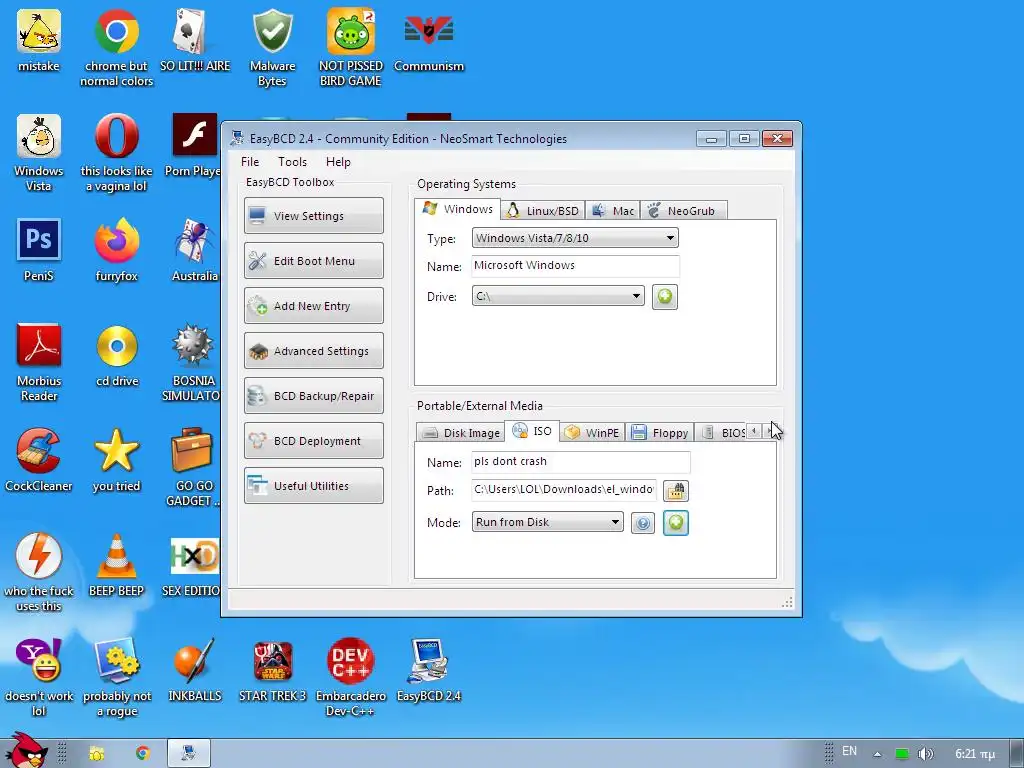Select the Morbius Reader desktop icon
Image resolution: width=1024 pixels, height=768 pixels.
coord(39,362)
